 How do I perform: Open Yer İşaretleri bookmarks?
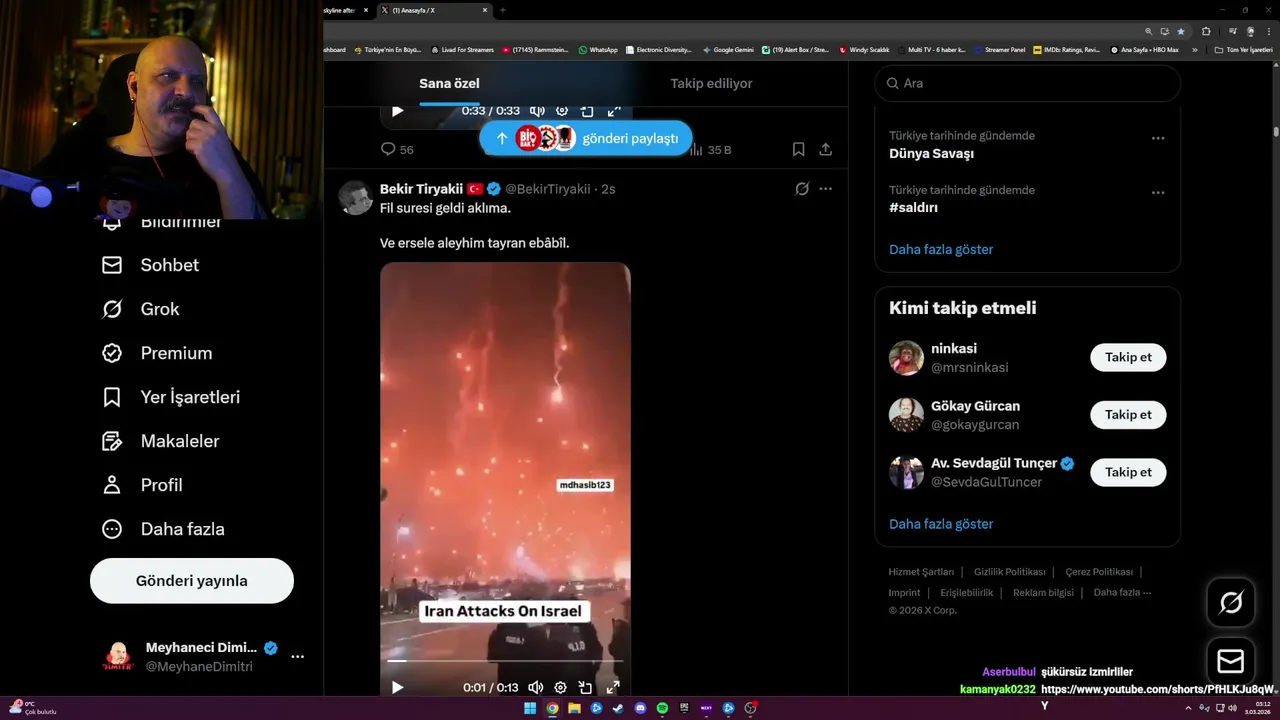point(171,397)
